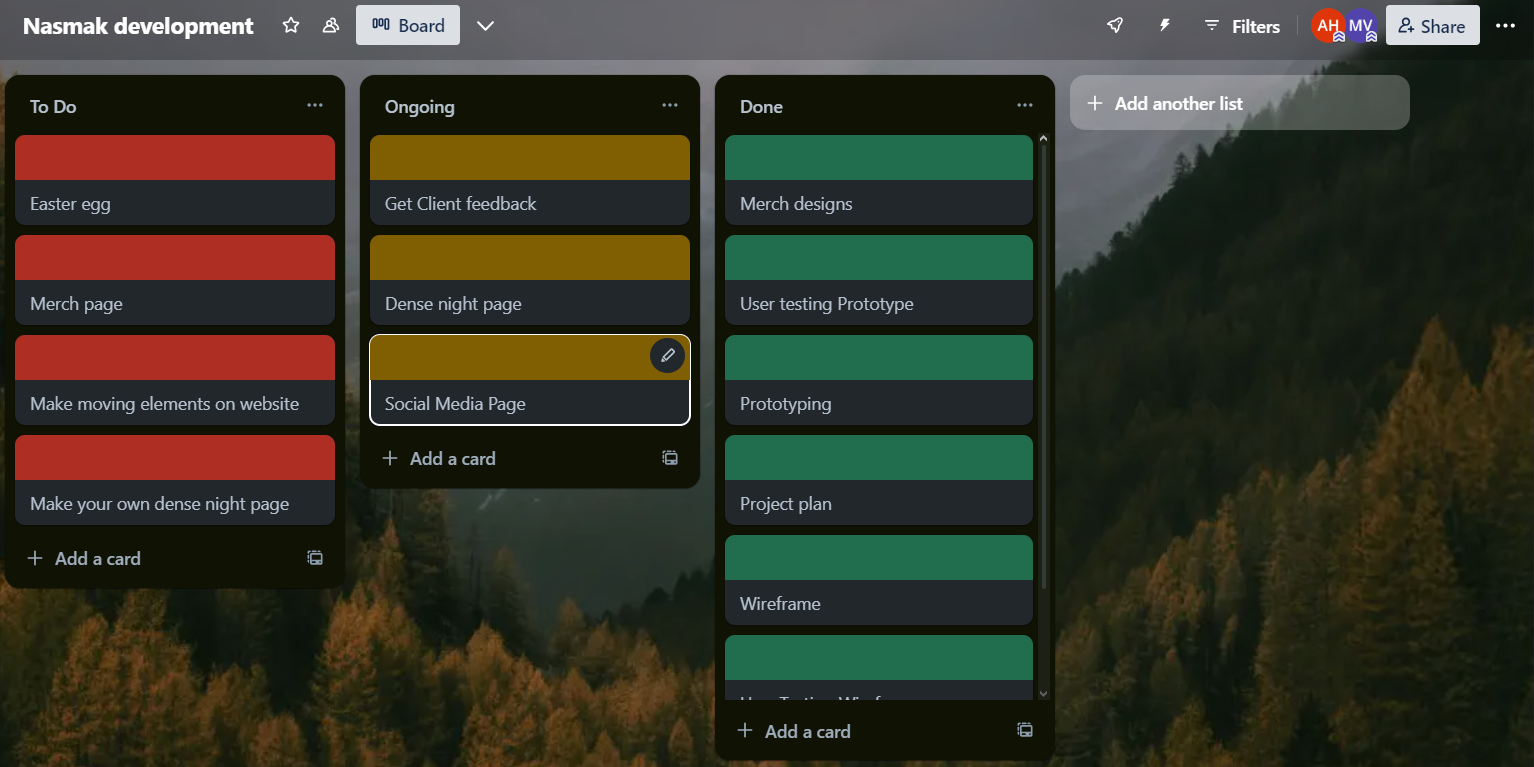This screenshot has height=767, width=1534.
Task: Open Ongoing list actions menu
Action: coord(670,106)
